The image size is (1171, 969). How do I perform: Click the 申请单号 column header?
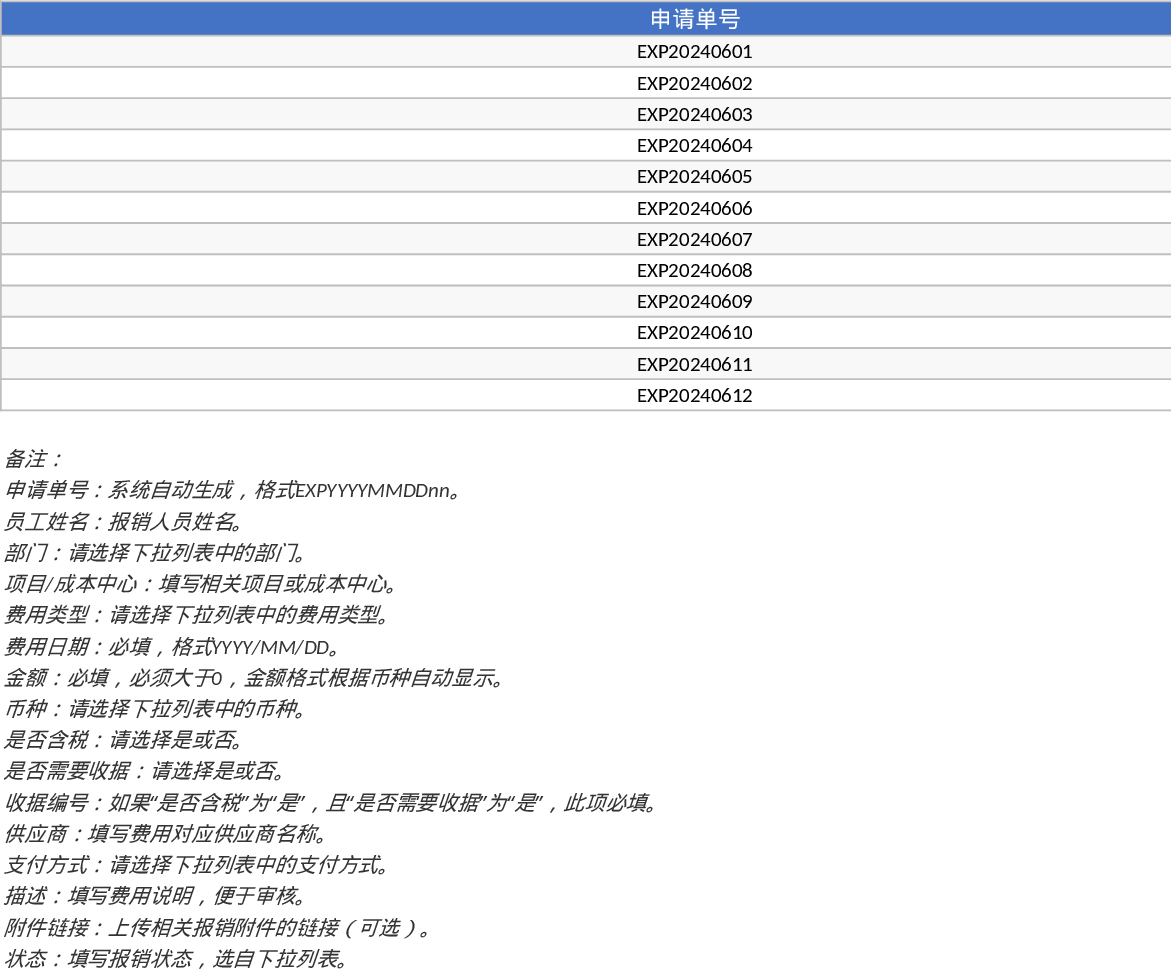(694, 19)
